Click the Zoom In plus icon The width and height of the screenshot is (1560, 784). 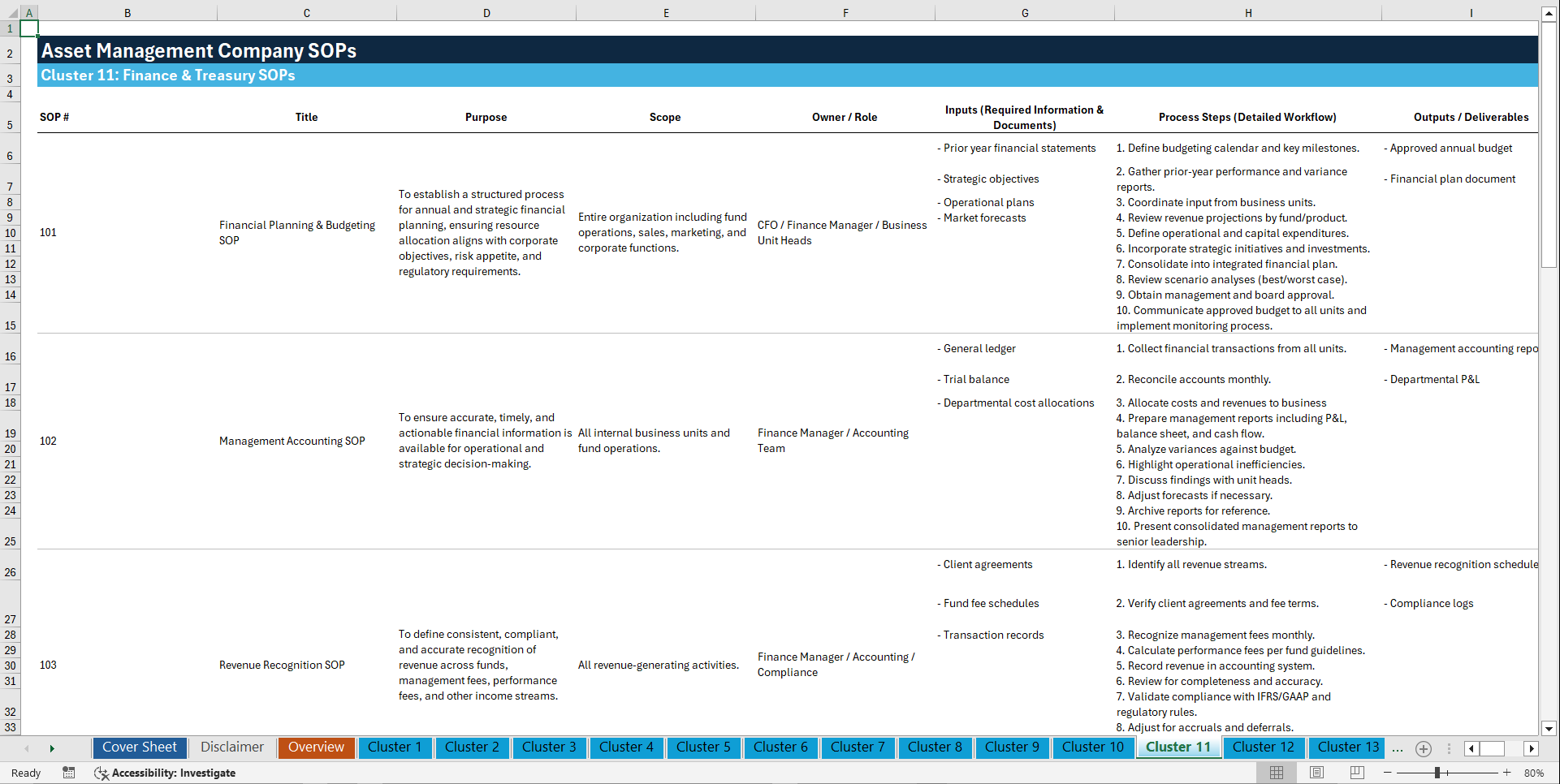coord(1508,773)
